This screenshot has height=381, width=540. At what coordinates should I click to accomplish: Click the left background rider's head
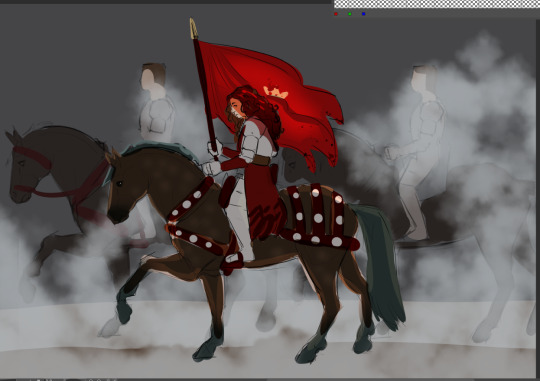point(153,76)
